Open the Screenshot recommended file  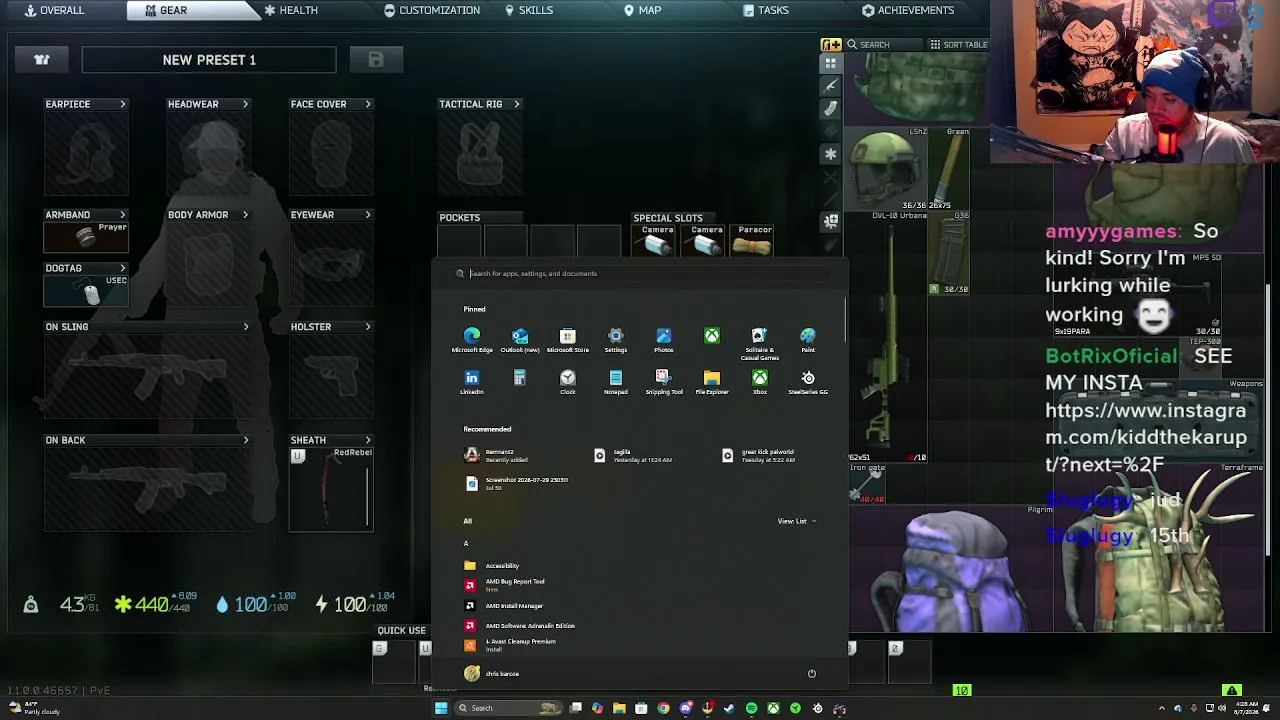(x=516, y=483)
